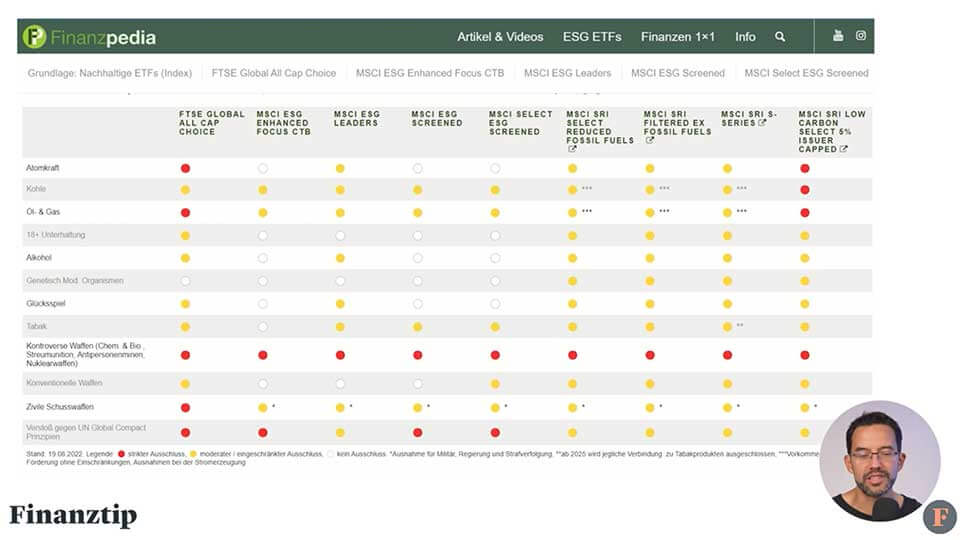The width and height of the screenshot is (960, 540).
Task: Click red dot for Atomkraft under FTSE Global
Action: click(186, 168)
